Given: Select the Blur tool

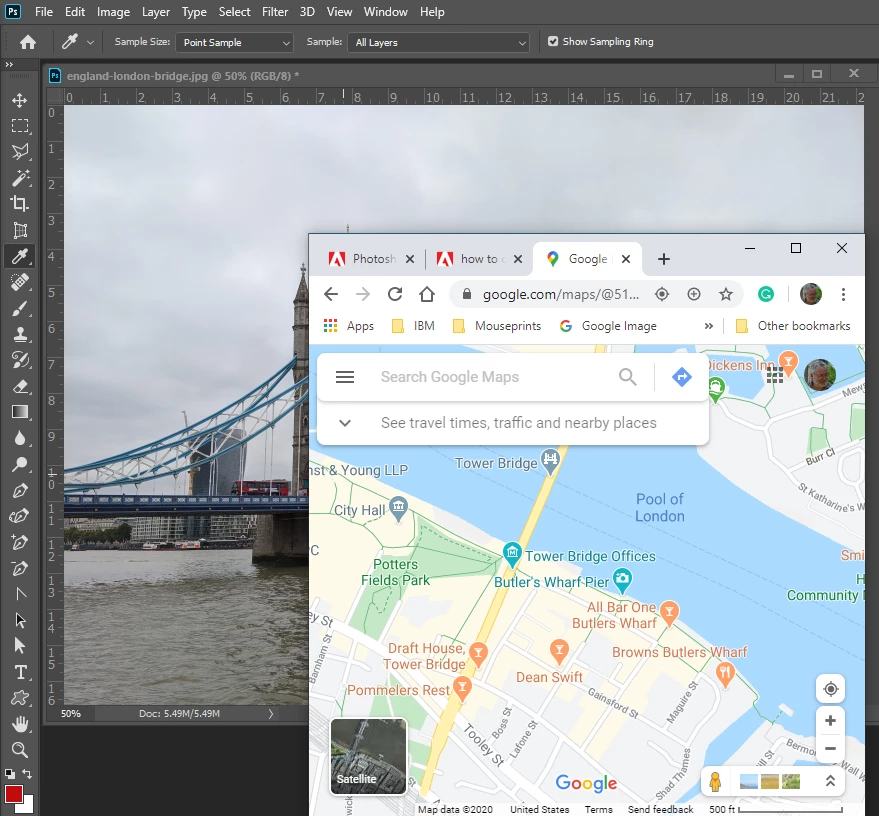Looking at the screenshot, I should 20,438.
